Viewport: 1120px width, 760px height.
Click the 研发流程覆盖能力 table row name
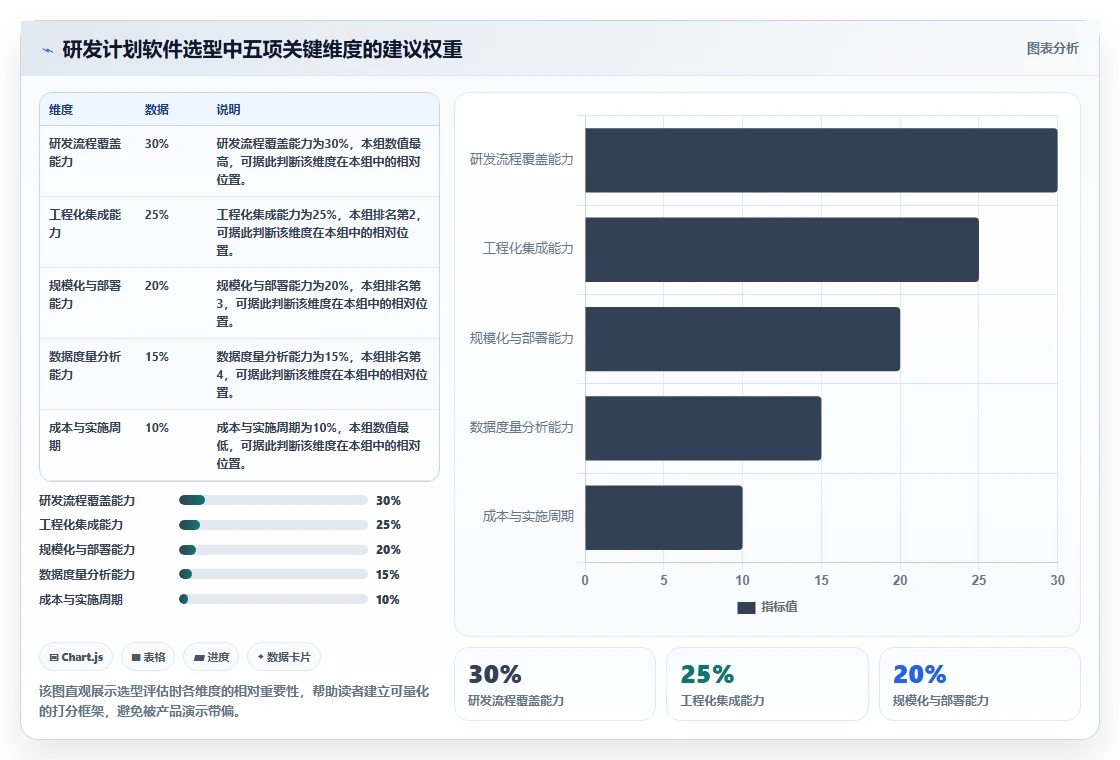tap(85, 152)
